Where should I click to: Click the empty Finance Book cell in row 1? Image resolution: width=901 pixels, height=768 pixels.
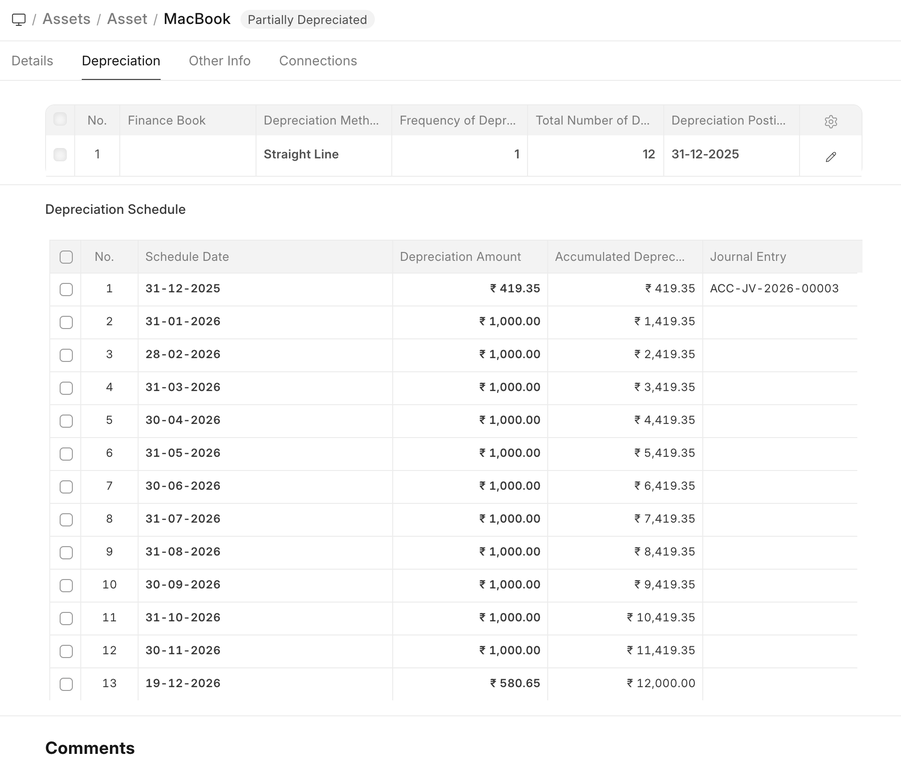click(187, 155)
